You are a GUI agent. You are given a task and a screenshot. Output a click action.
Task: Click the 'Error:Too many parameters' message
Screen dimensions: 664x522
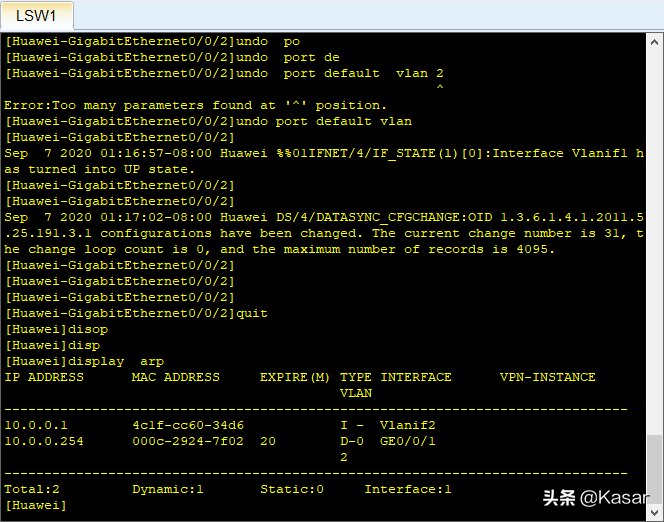pyautogui.click(x=195, y=105)
